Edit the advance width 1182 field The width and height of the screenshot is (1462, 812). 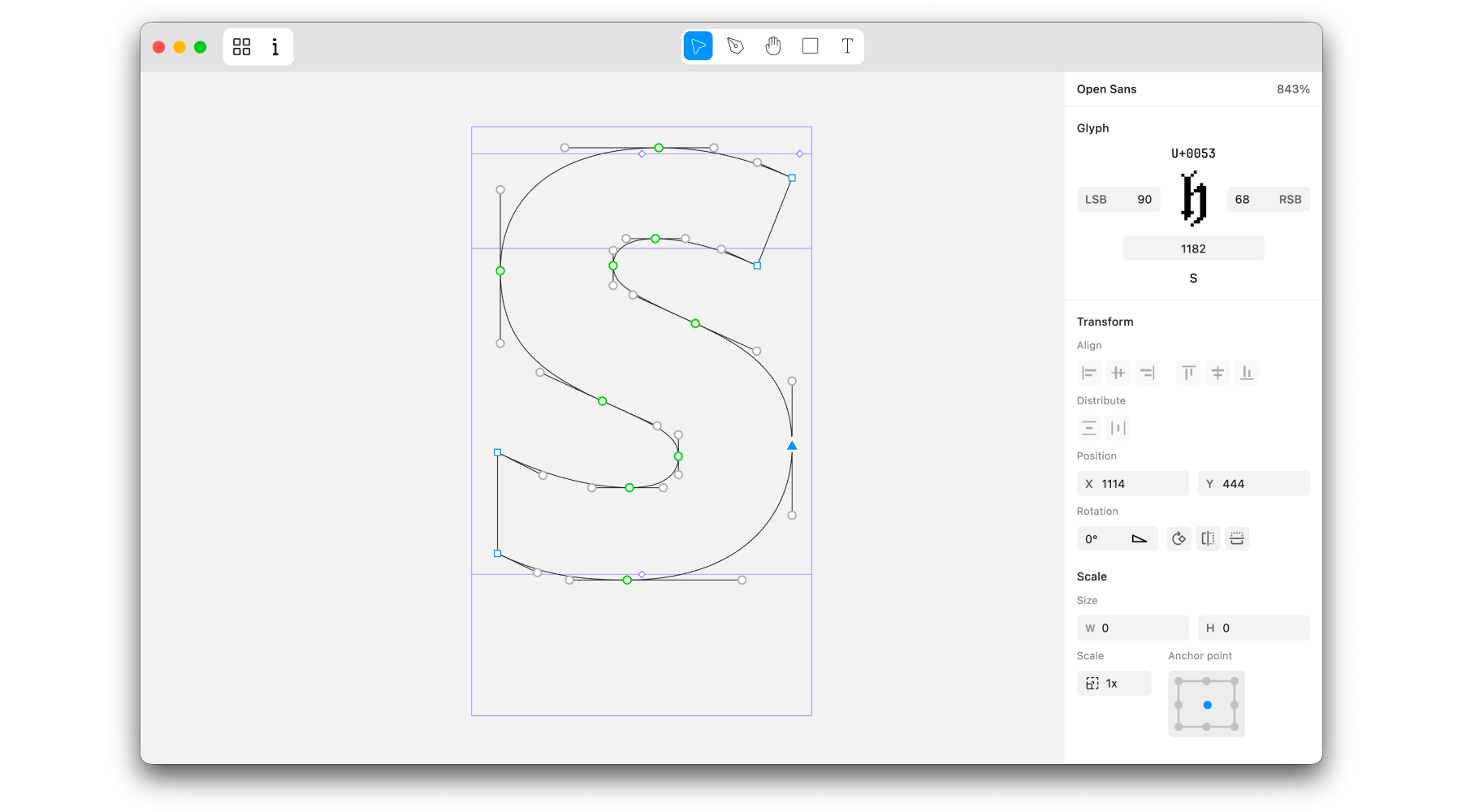pos(1193,249)
